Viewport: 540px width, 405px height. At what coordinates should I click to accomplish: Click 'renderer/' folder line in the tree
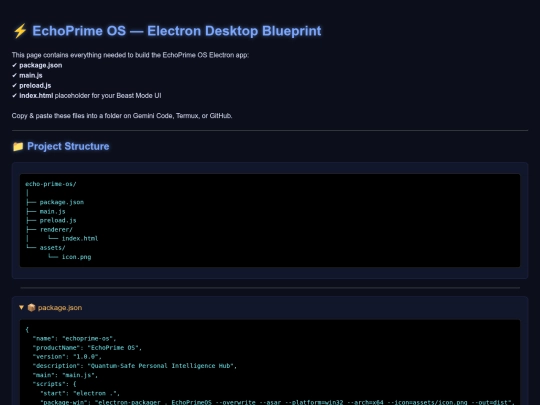(56, 229)
